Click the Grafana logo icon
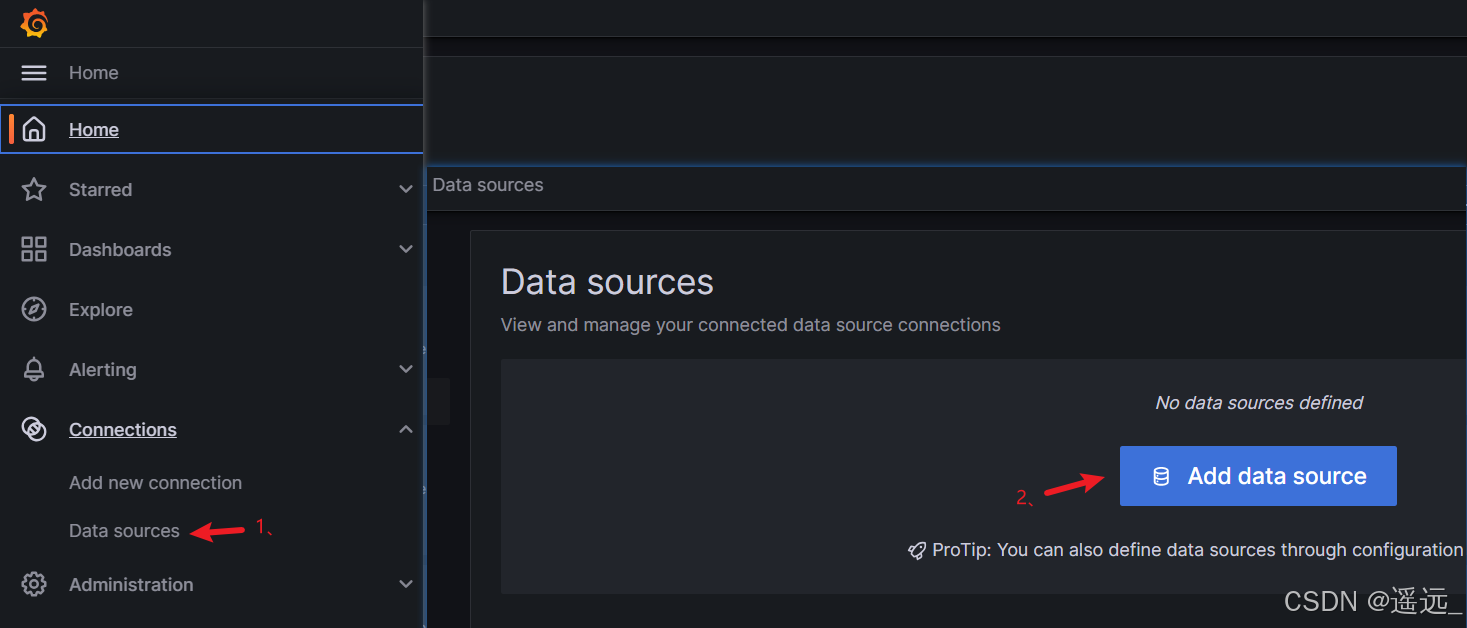Image resolution: width=1467 pixels, height=628 pixels. 34,23
